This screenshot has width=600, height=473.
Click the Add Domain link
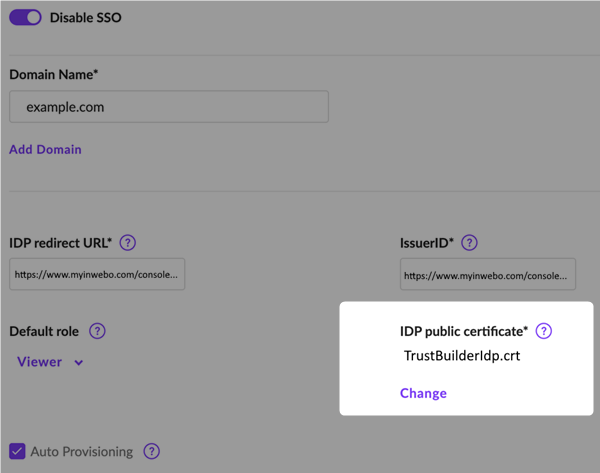(x=45, y=149)
